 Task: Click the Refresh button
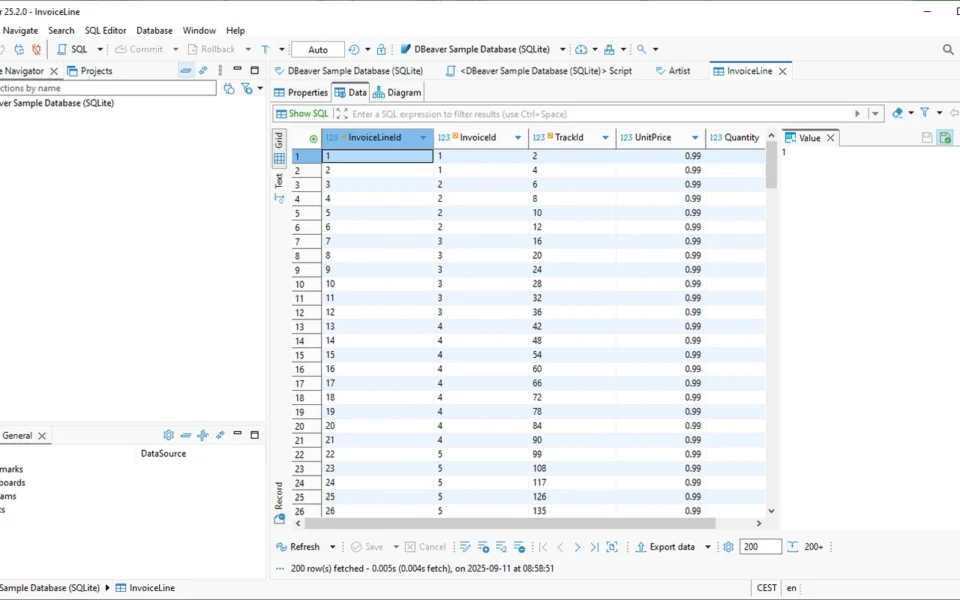(298, 547)
